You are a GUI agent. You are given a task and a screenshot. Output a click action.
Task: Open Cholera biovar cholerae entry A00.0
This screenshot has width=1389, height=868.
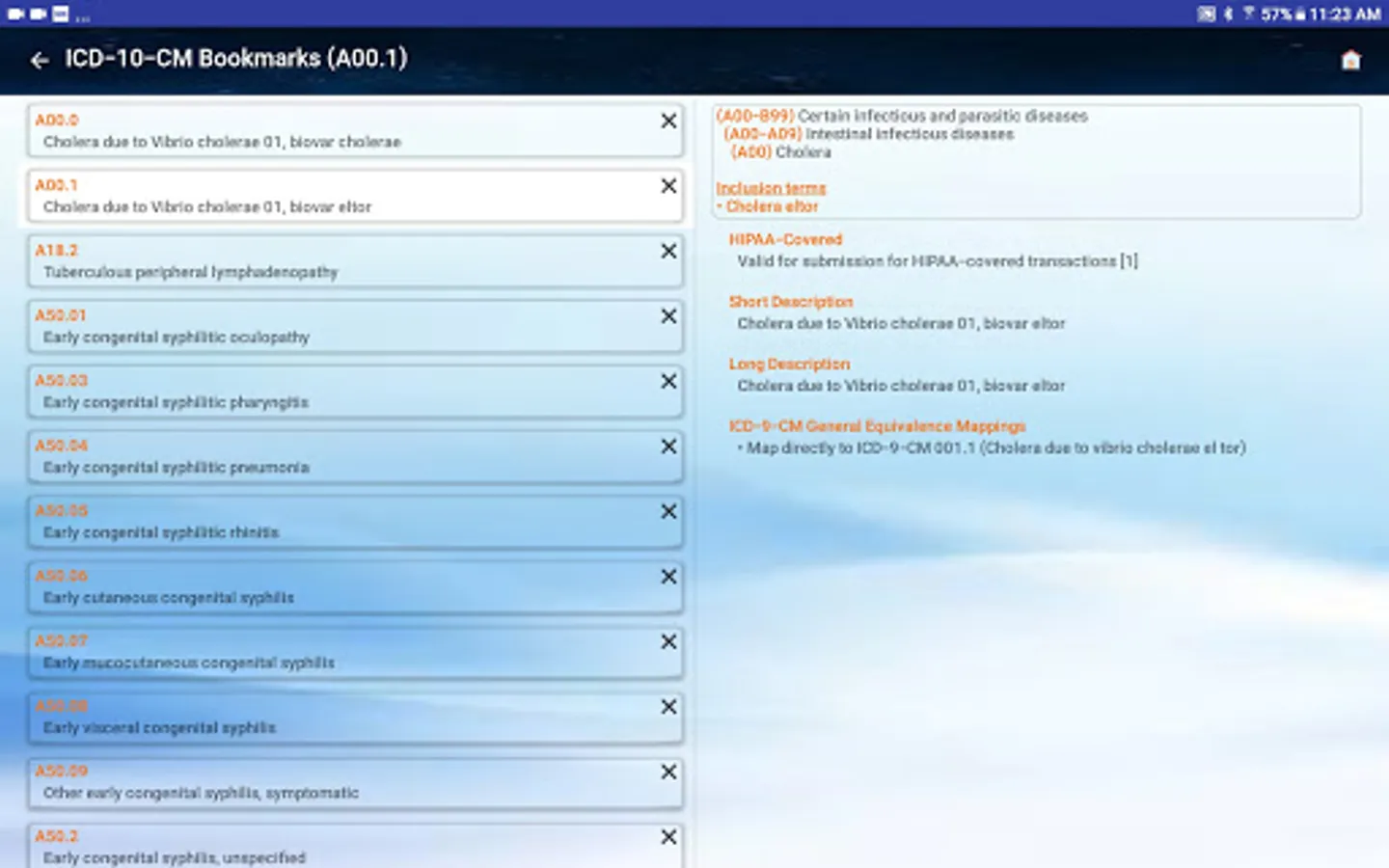point(355,131)
